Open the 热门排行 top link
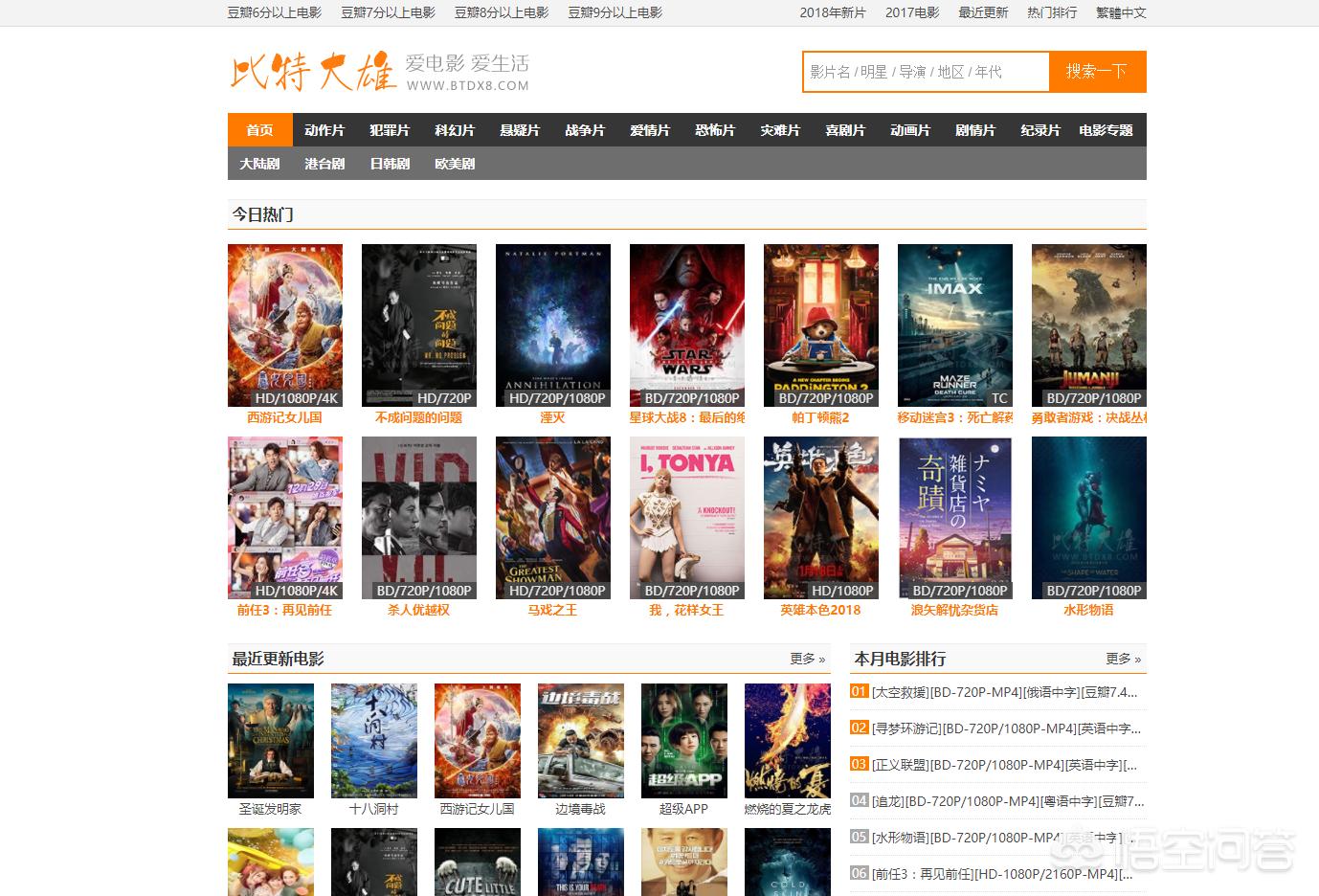Screen dimensions: 1319x896 click(1052, 12)
